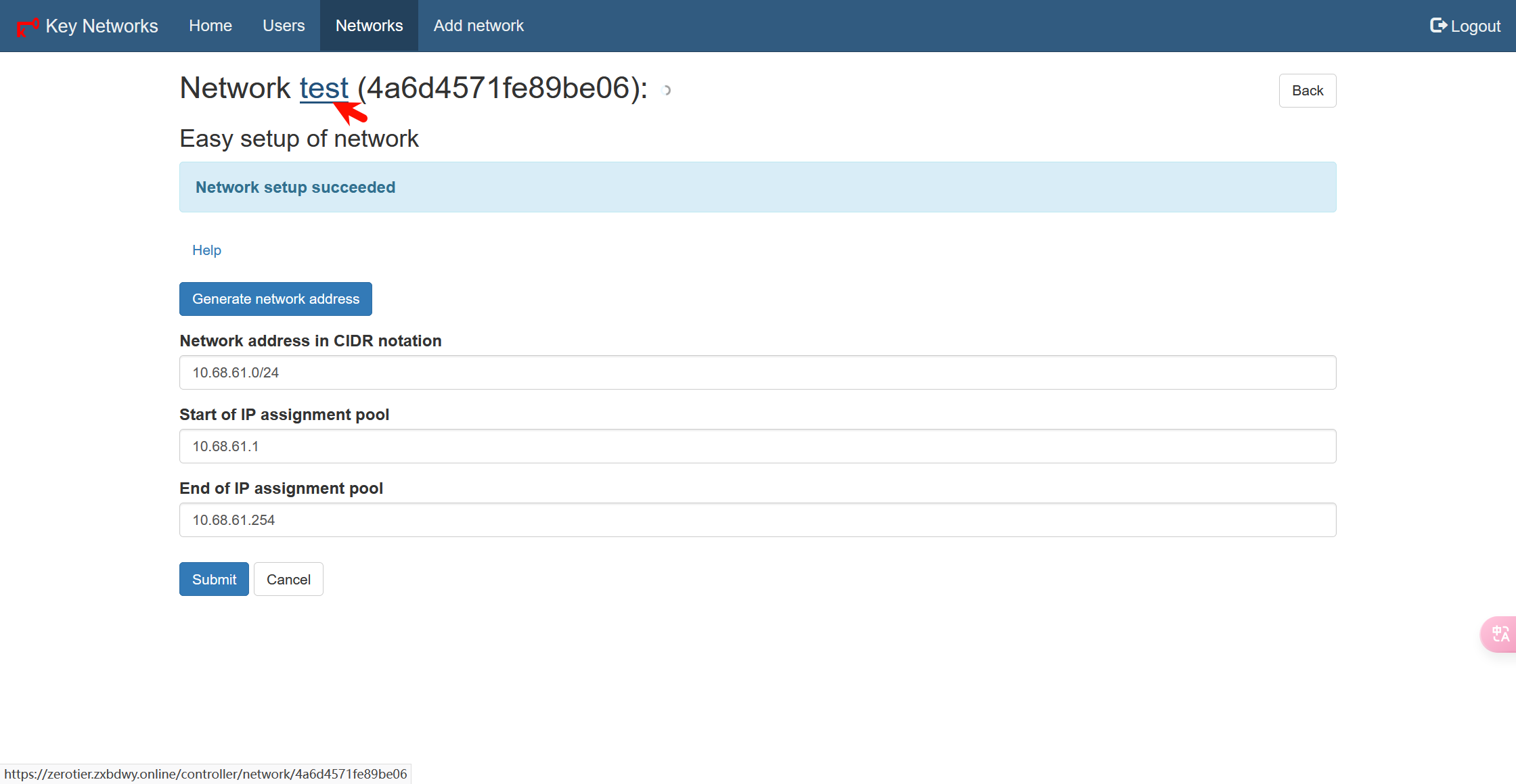Viewport: 1516px width, 784px height.
Task: Open the Add network page
Action: [478, 26]
